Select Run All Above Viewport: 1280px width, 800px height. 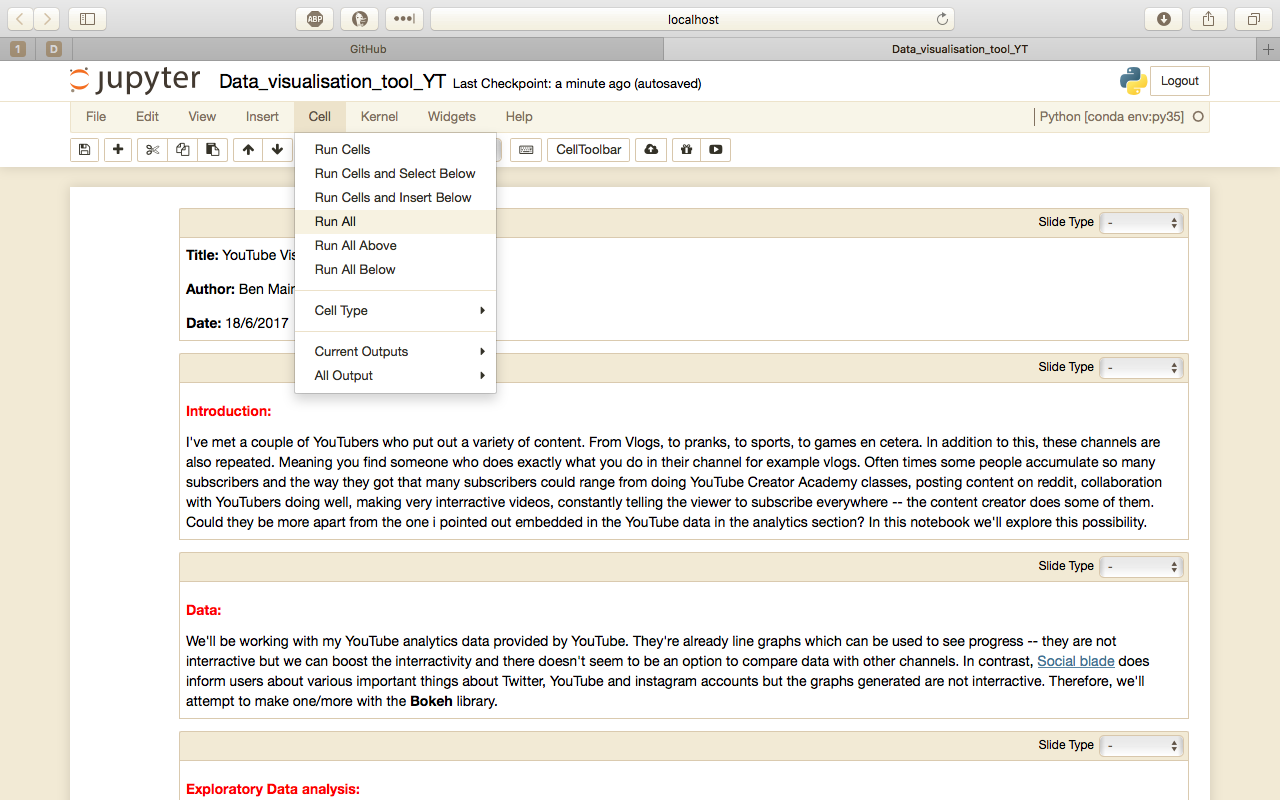395,246
